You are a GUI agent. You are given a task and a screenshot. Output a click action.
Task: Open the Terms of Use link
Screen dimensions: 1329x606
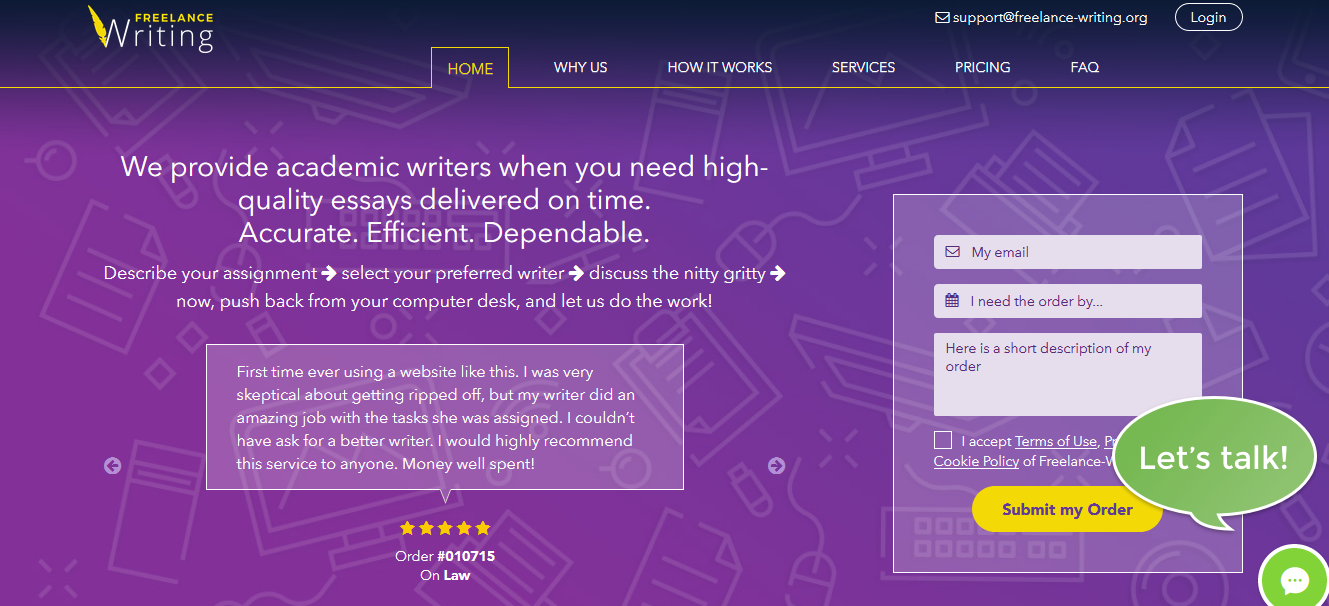1056,441
